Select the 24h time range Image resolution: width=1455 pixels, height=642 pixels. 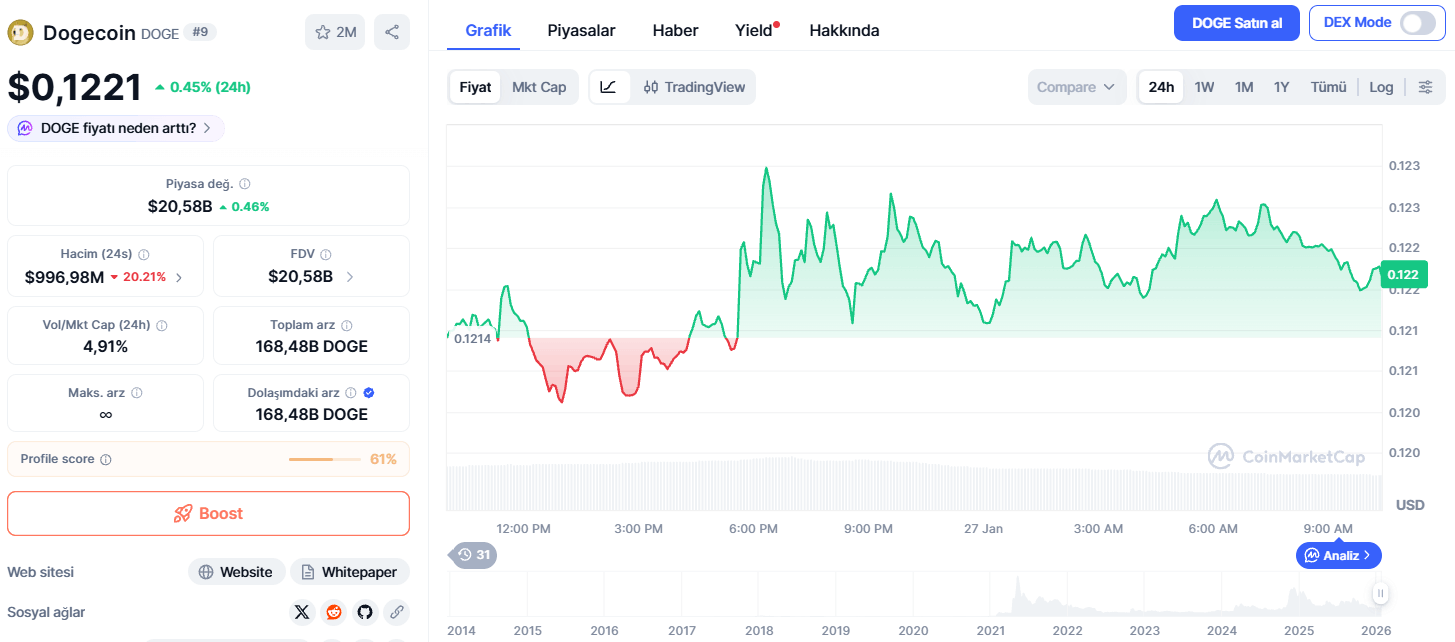(1161, 87)
